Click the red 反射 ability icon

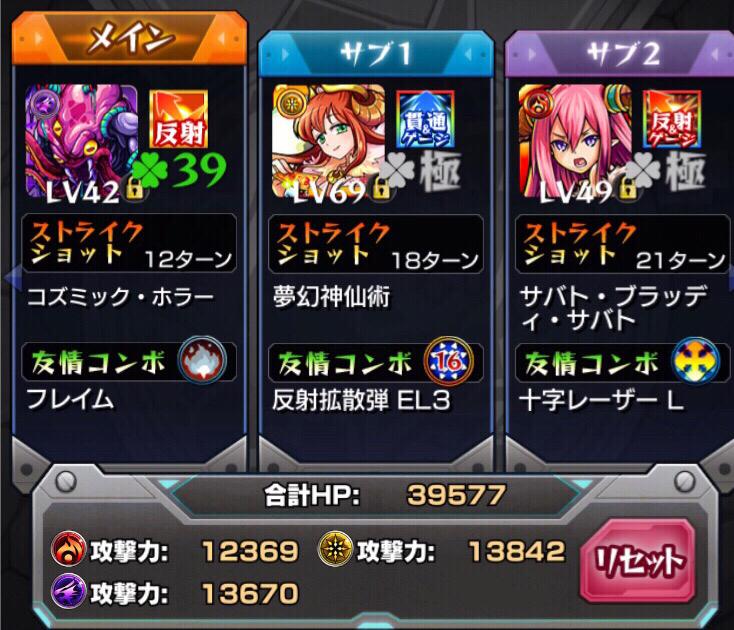[178, 119]
